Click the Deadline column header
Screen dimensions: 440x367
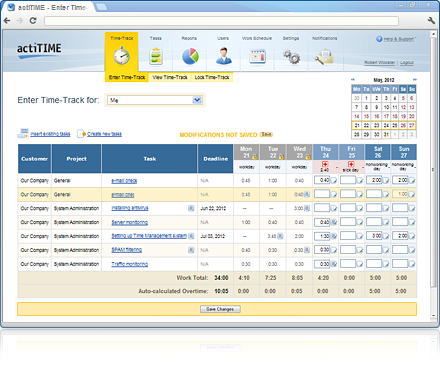pyautogui.click(x=216, y=159)
